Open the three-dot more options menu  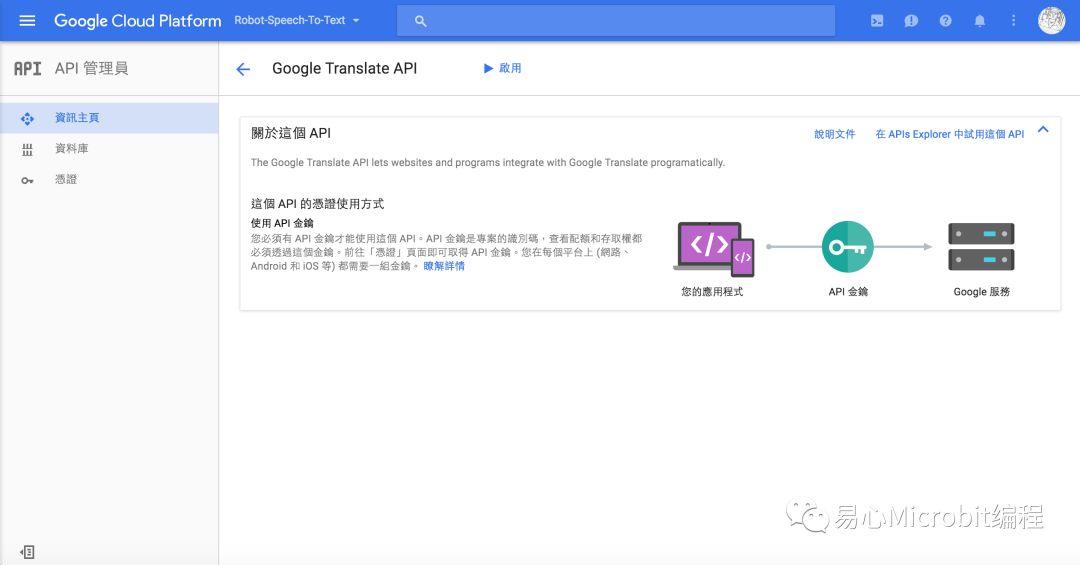point(1013,21)
